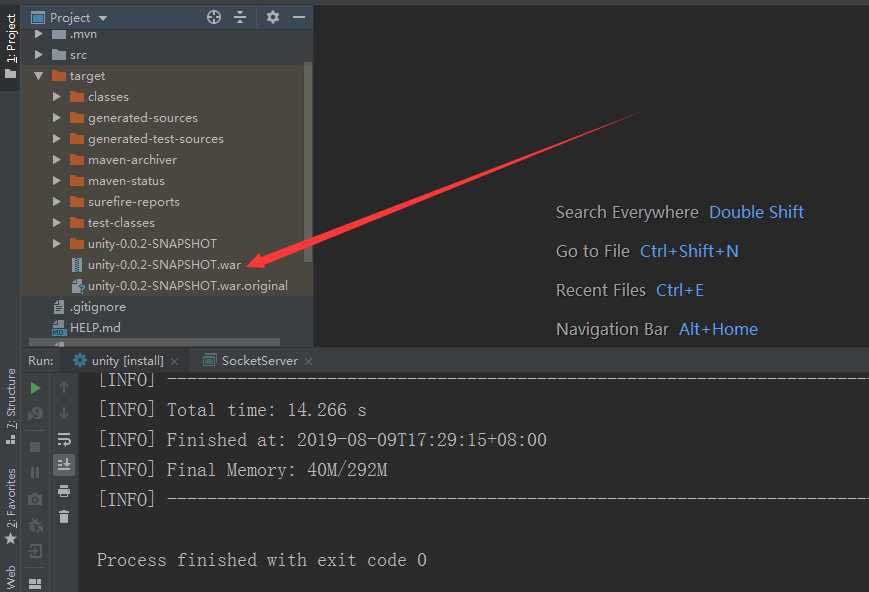Click the Up the stack trace arrow
Viewport: 869px width, 592px height.
pyautogui.click(x=64, y=387)
